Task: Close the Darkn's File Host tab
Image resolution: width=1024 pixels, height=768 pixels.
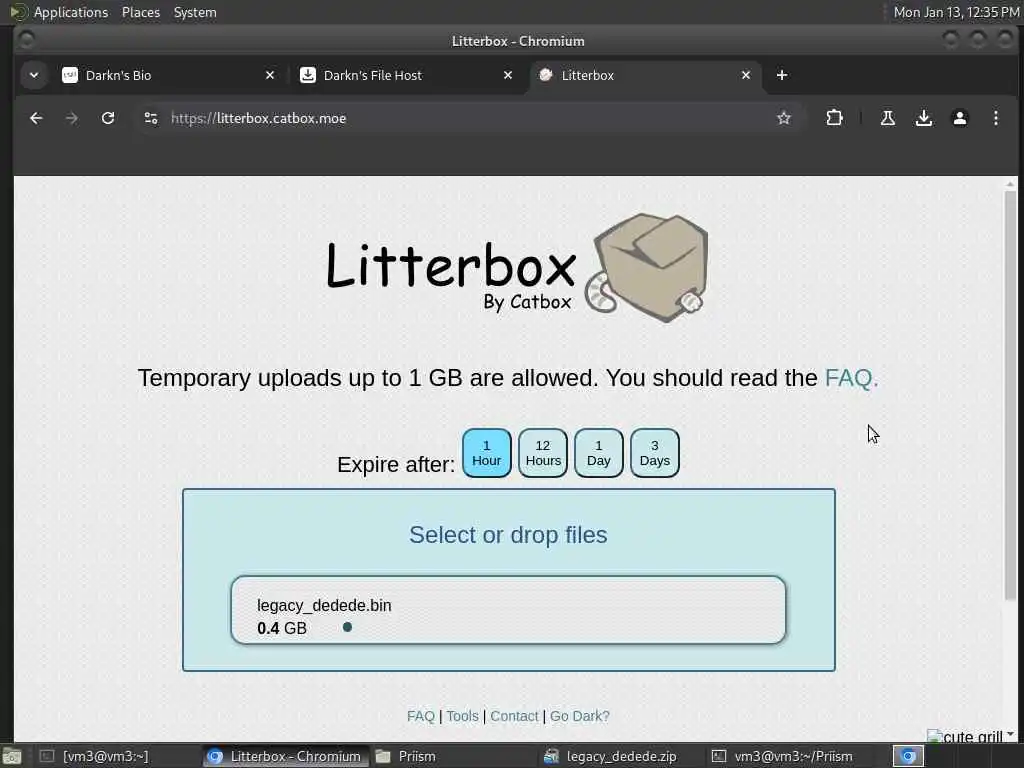Action: [507, 75]
